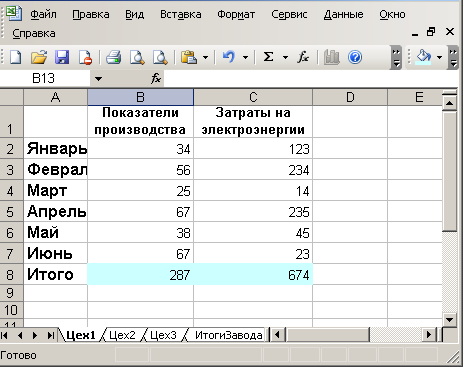
Task: Switch to the Цех3 sheet tab
Action: 163,335
